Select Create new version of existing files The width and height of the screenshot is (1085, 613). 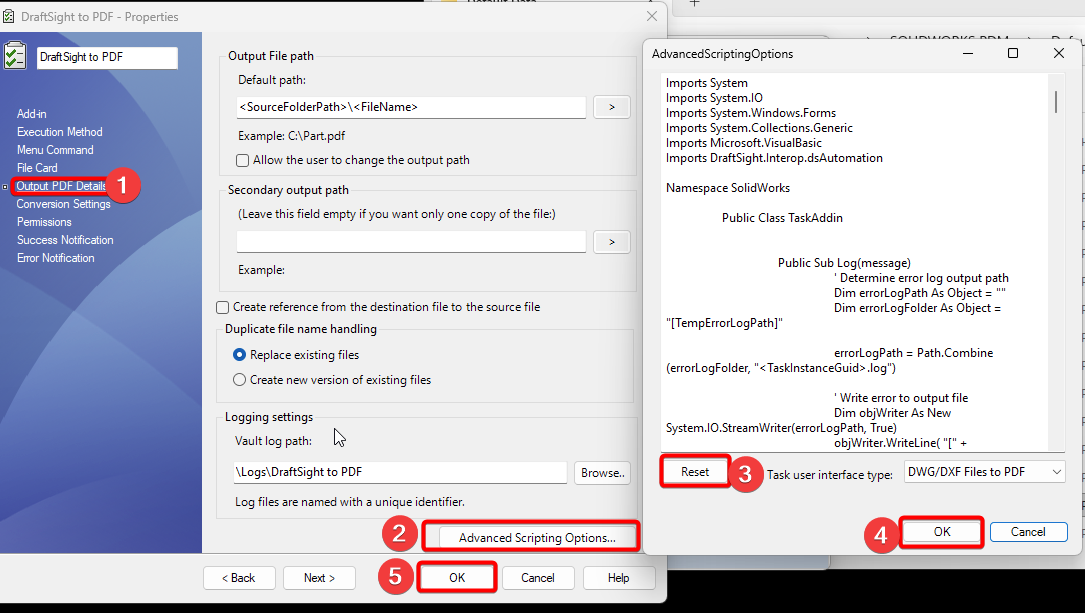pyautogui.click(x=239, y=380)
